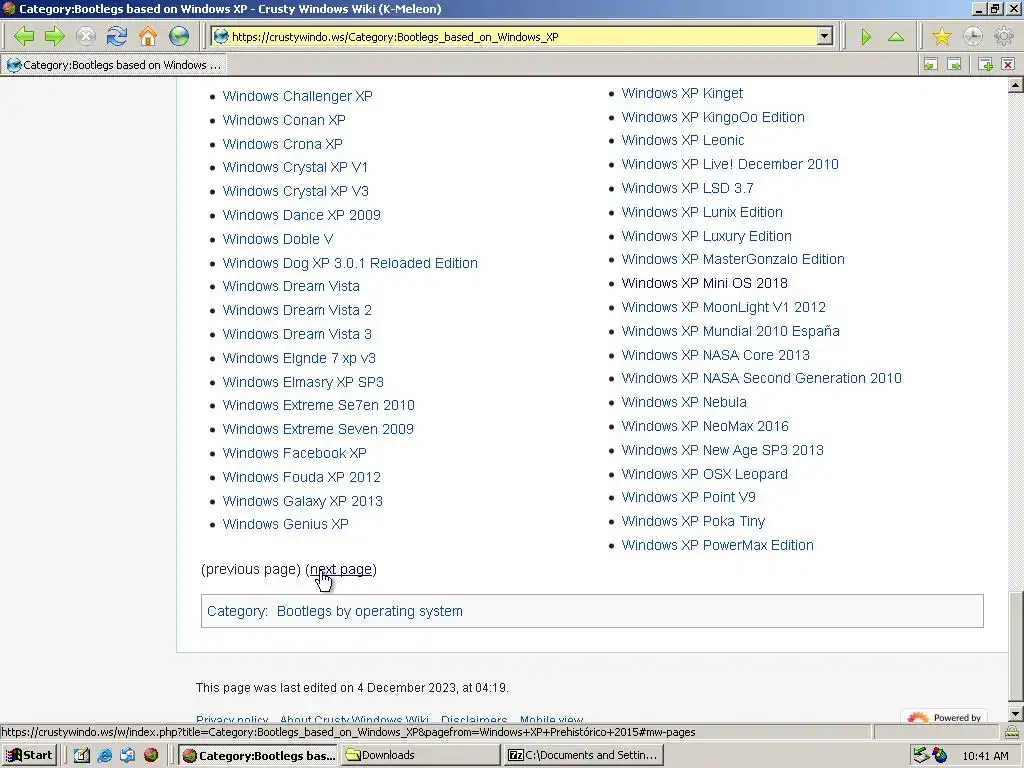Screen dimensions: 1024x768
Task: Open Windows Challenger XP link
Action: 297,96
